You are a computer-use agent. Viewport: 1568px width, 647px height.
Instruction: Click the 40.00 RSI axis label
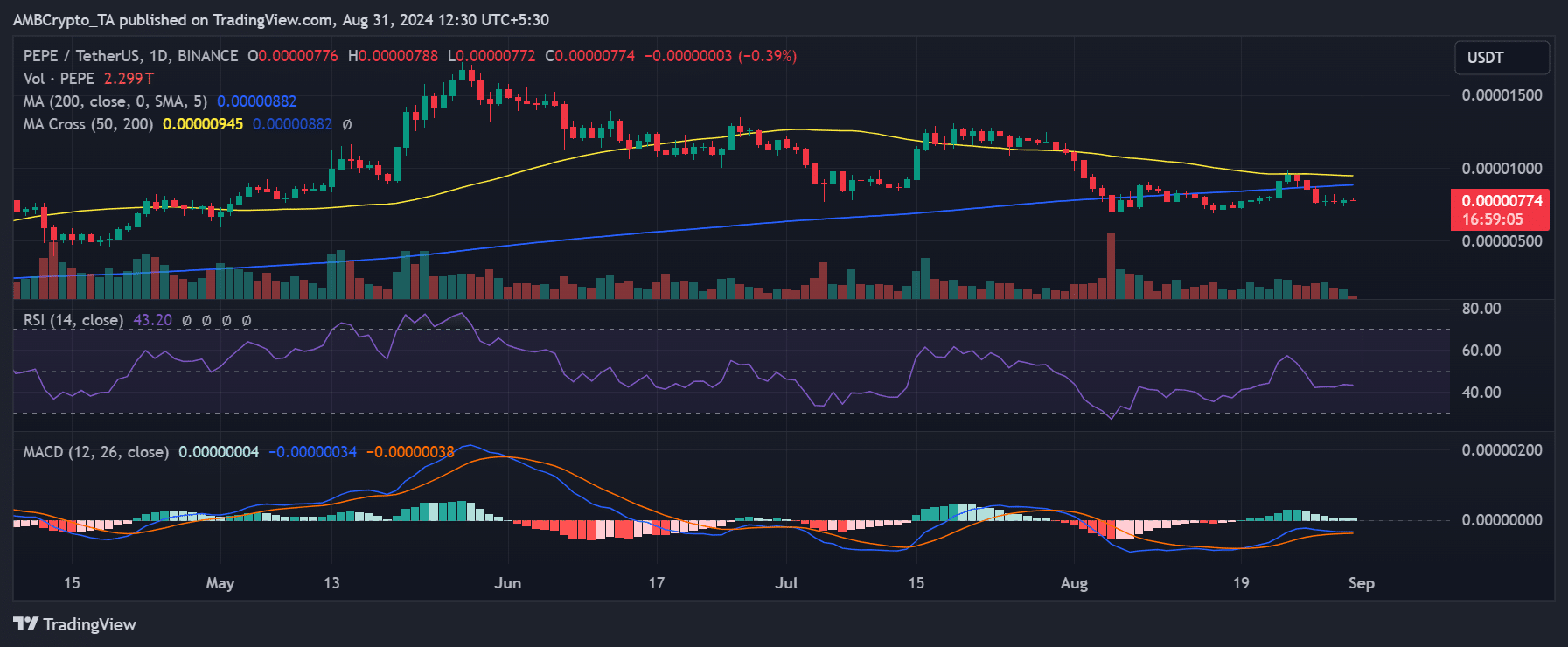1481,393
